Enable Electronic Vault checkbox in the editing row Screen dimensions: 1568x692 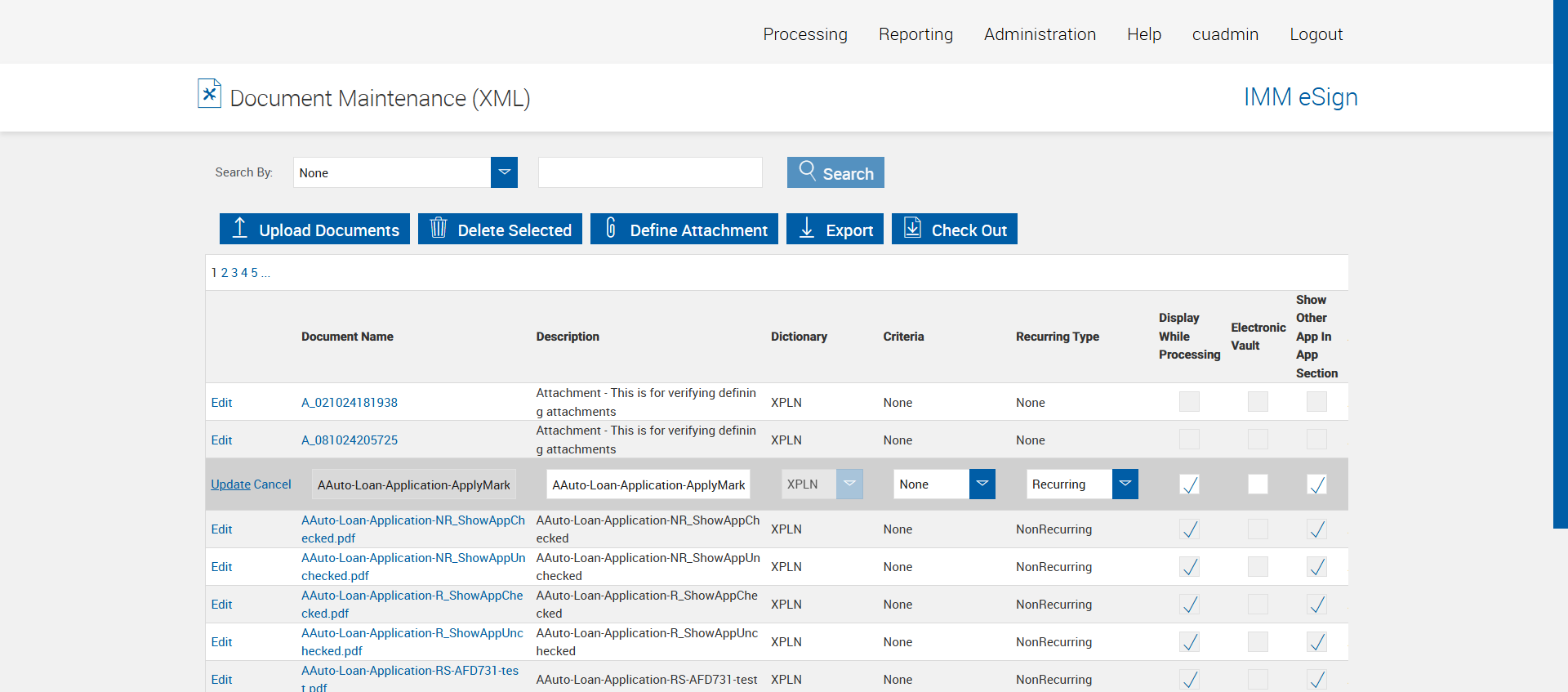(1258, 484)
